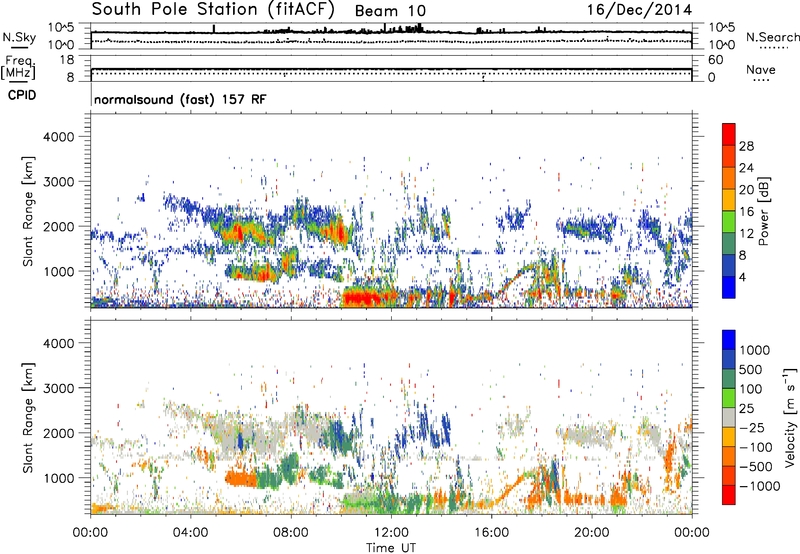Click the "CPID" row label
800x554 pixels.
22,95
